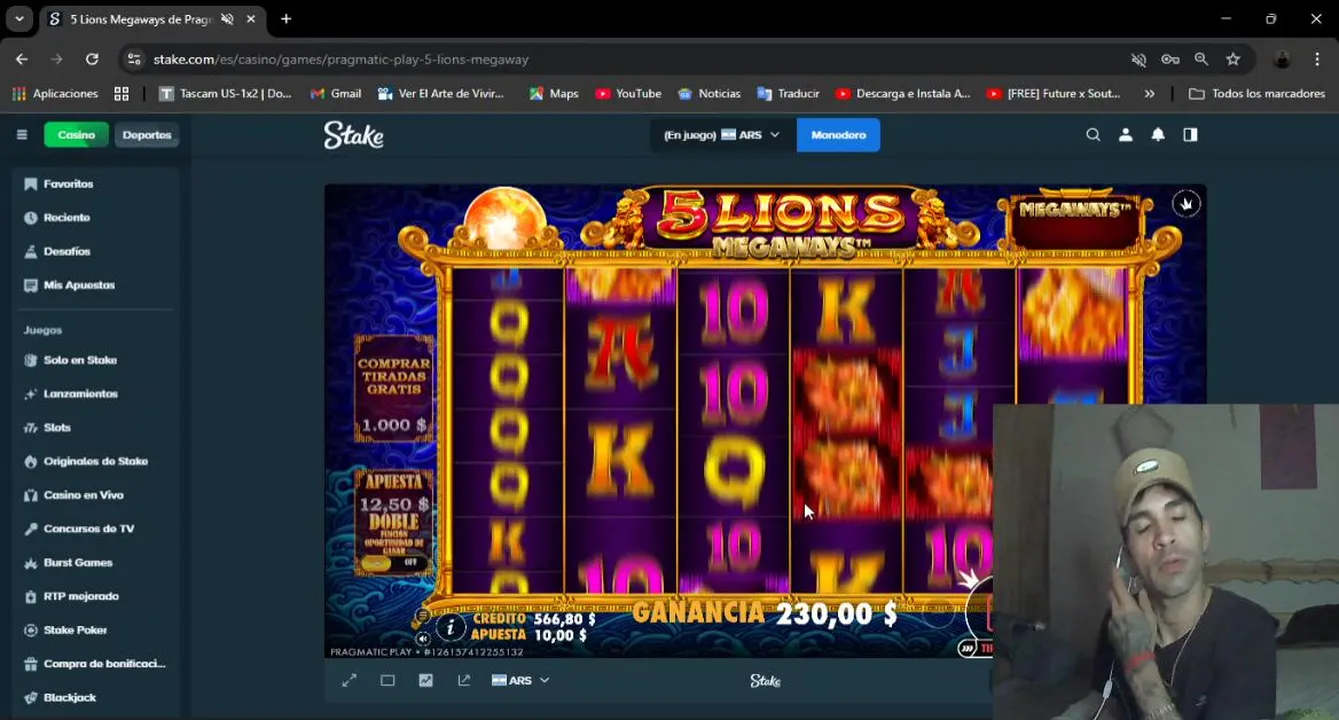Click the download arrow on game corner
1339x720 pixels.
pyautogui.click(x=1186, y=204)
